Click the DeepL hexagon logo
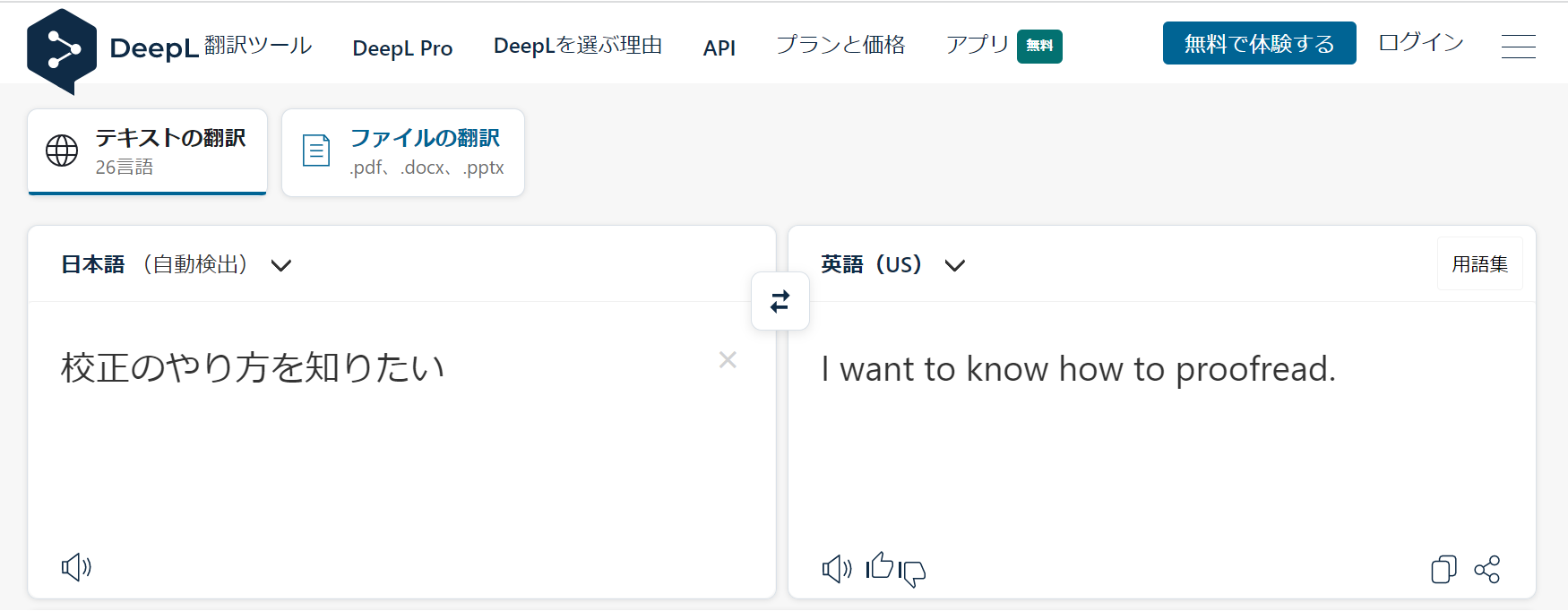The width and height of the screenshot is (1568, 611). [x=62, y=51]
